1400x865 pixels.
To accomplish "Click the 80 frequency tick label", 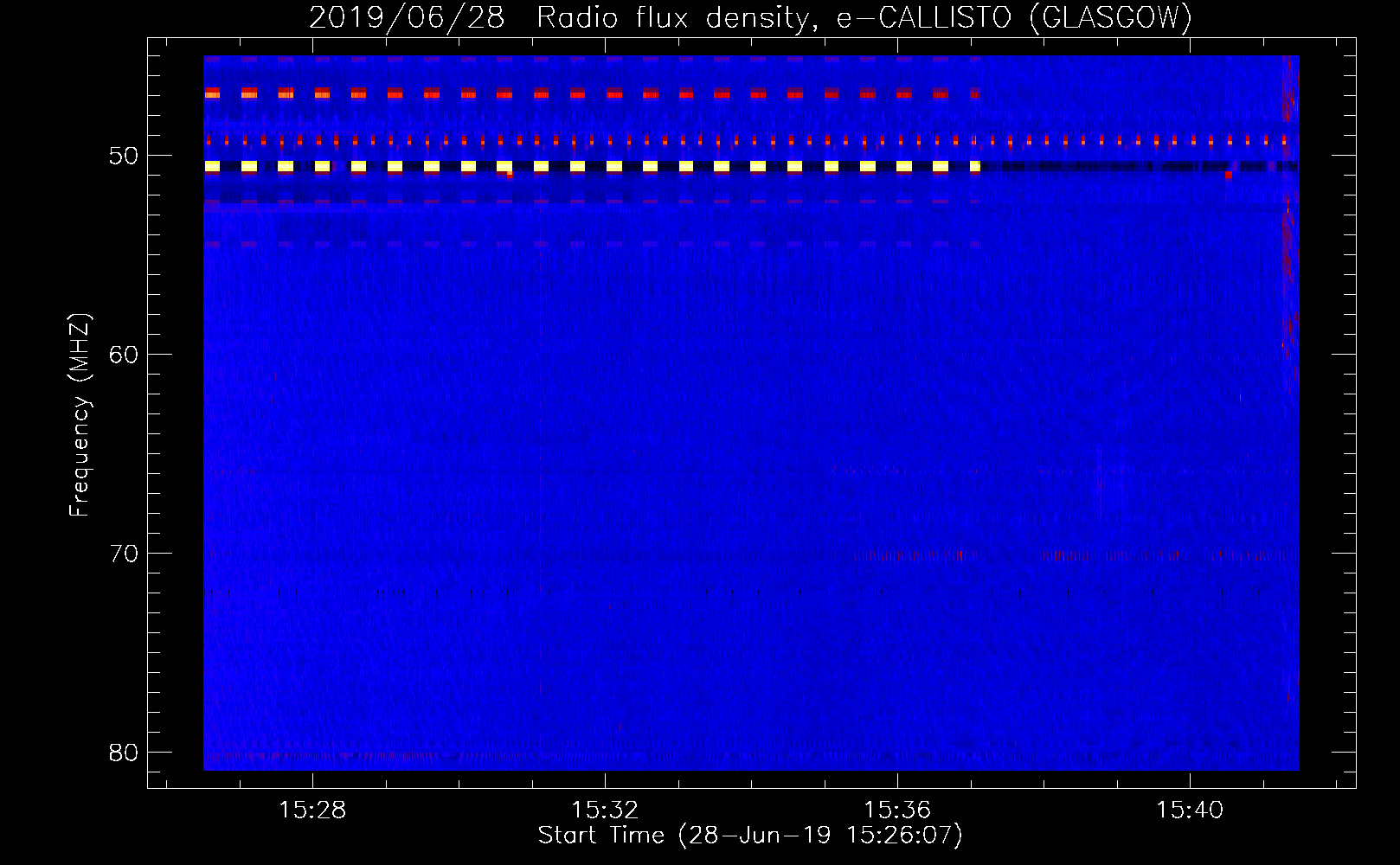I will [124, 753].
